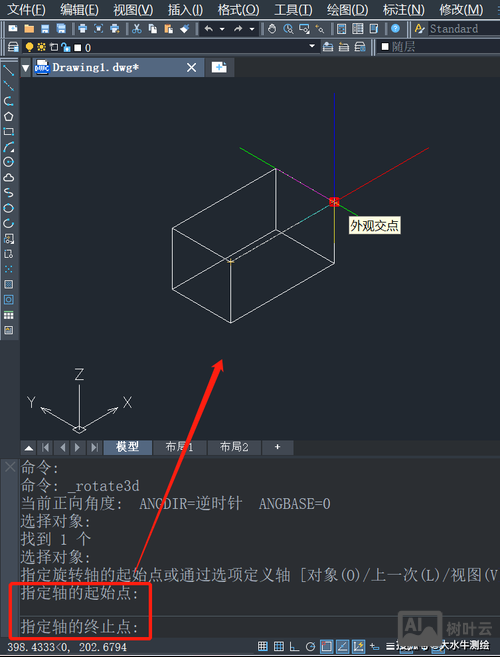
Task: Switch to the 布局2 layout tab
Action: (x=234, y=447)
